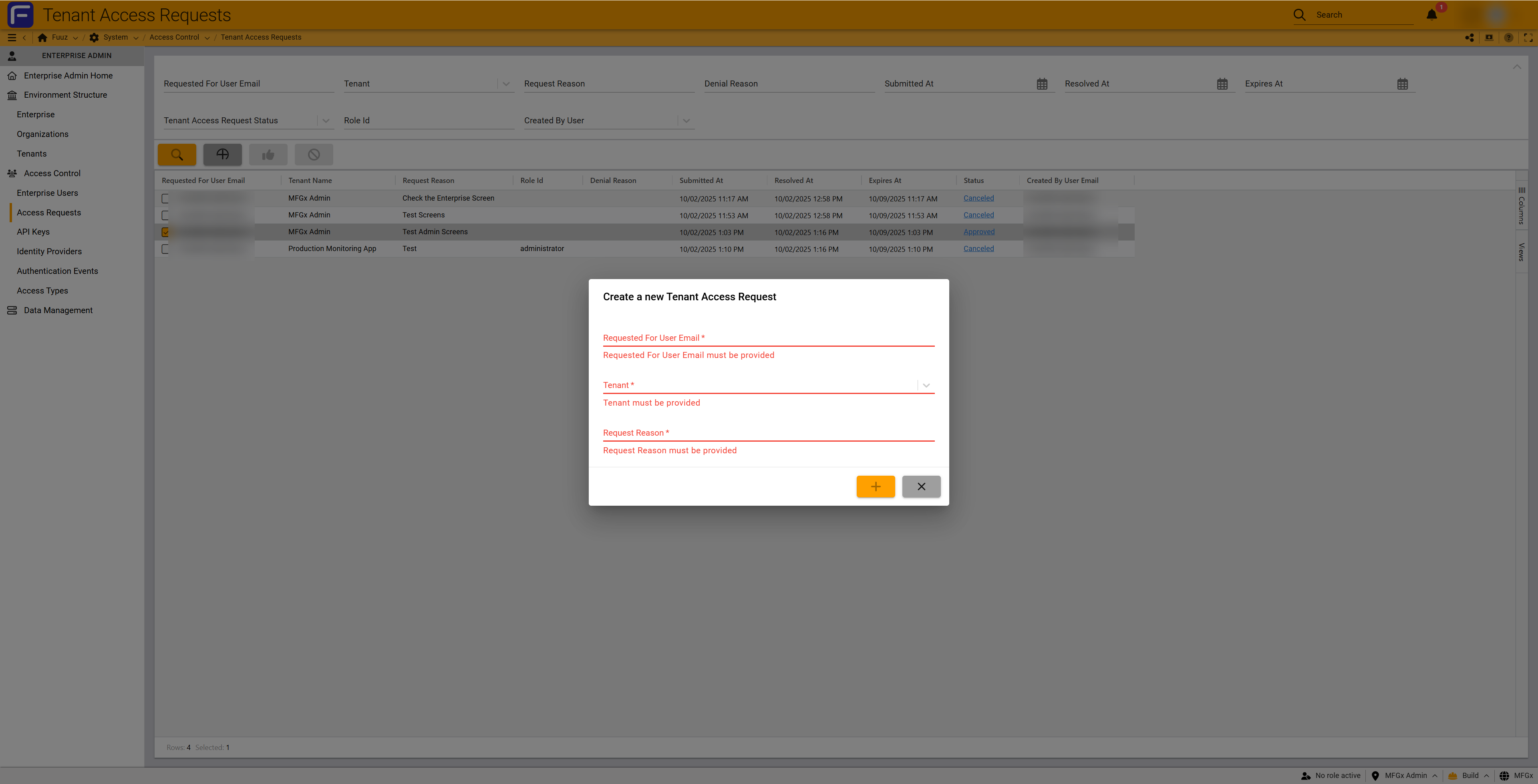Click the share icon in toolbar
The width and height of the screenshot is (1538, 784).
1470,38
